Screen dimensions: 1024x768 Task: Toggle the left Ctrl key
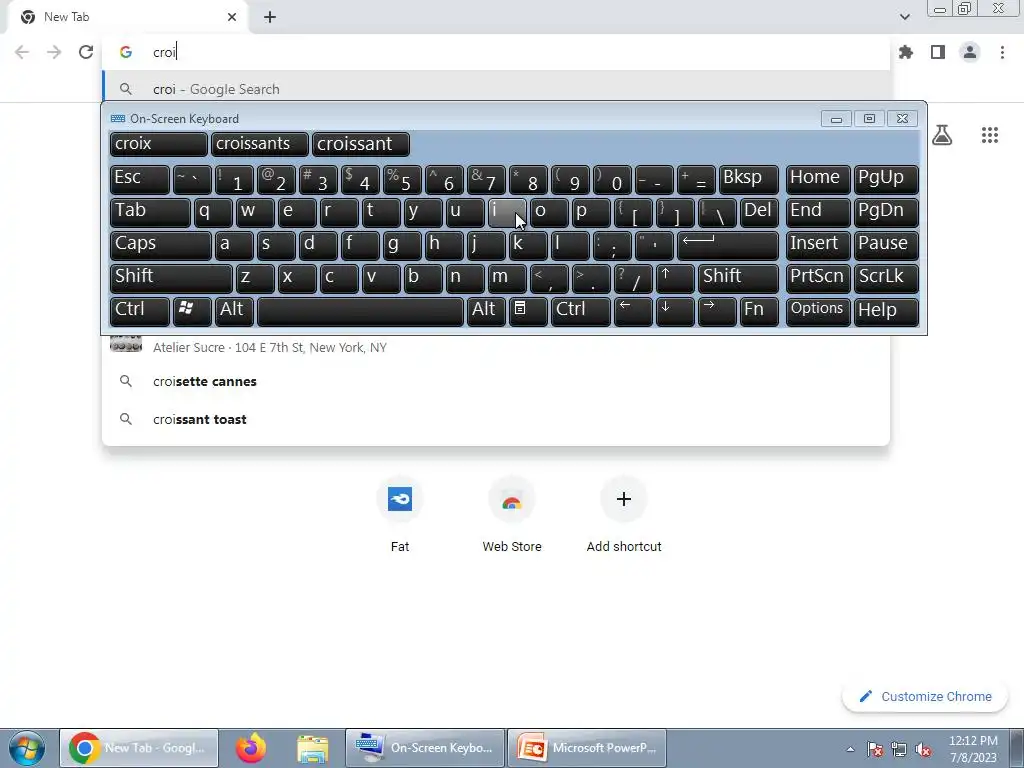(x=140, y=311)
